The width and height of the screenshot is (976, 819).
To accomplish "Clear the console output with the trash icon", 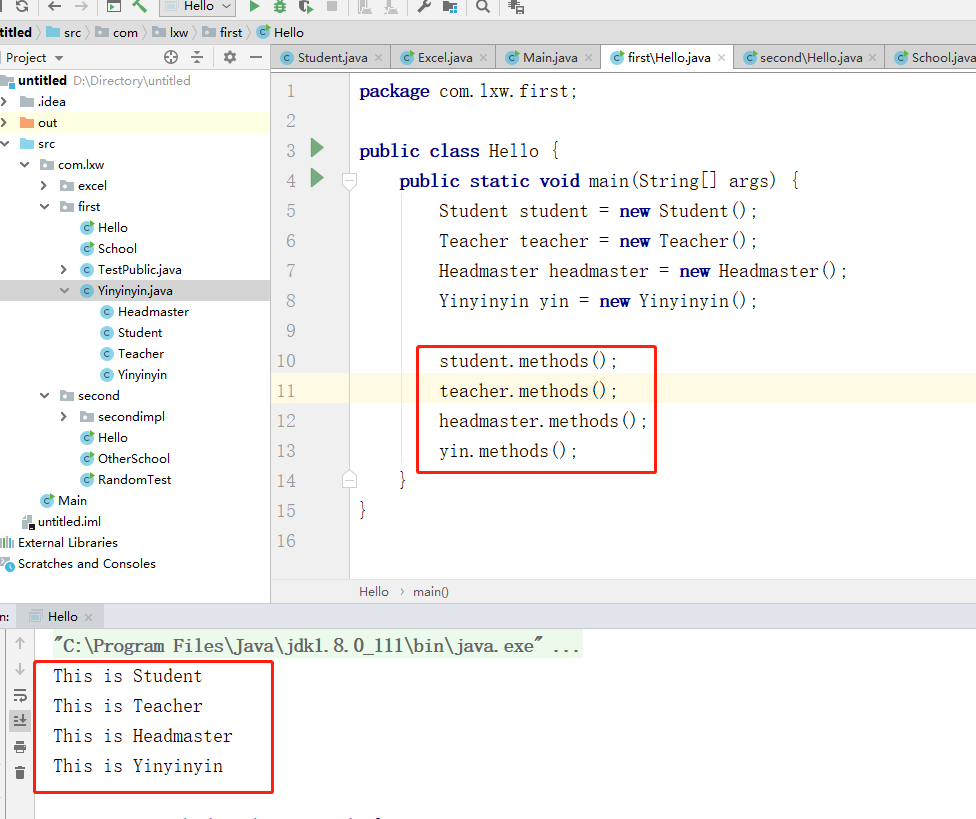I will tap(20, 771).
